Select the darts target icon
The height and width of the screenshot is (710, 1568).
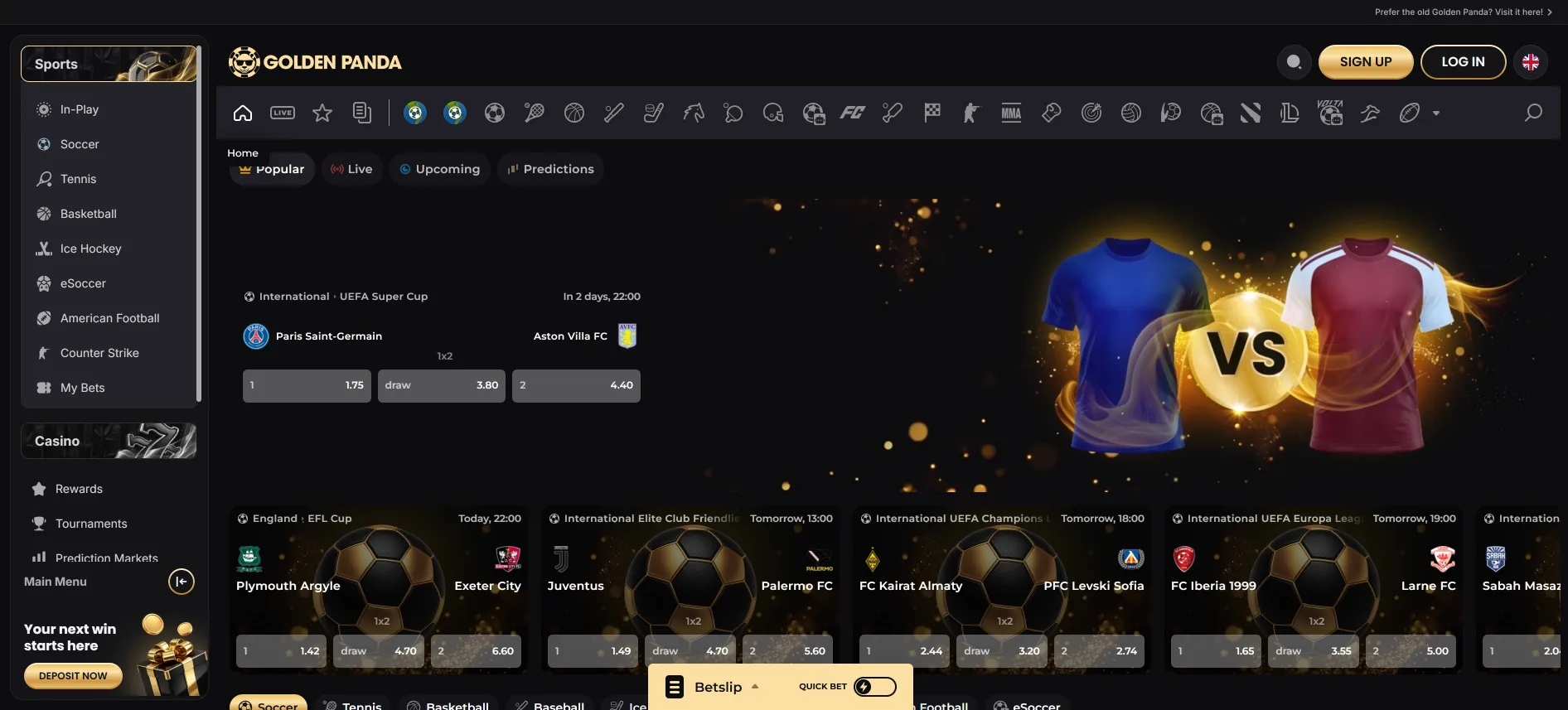pyautogui.click(x=1091, y=113)
